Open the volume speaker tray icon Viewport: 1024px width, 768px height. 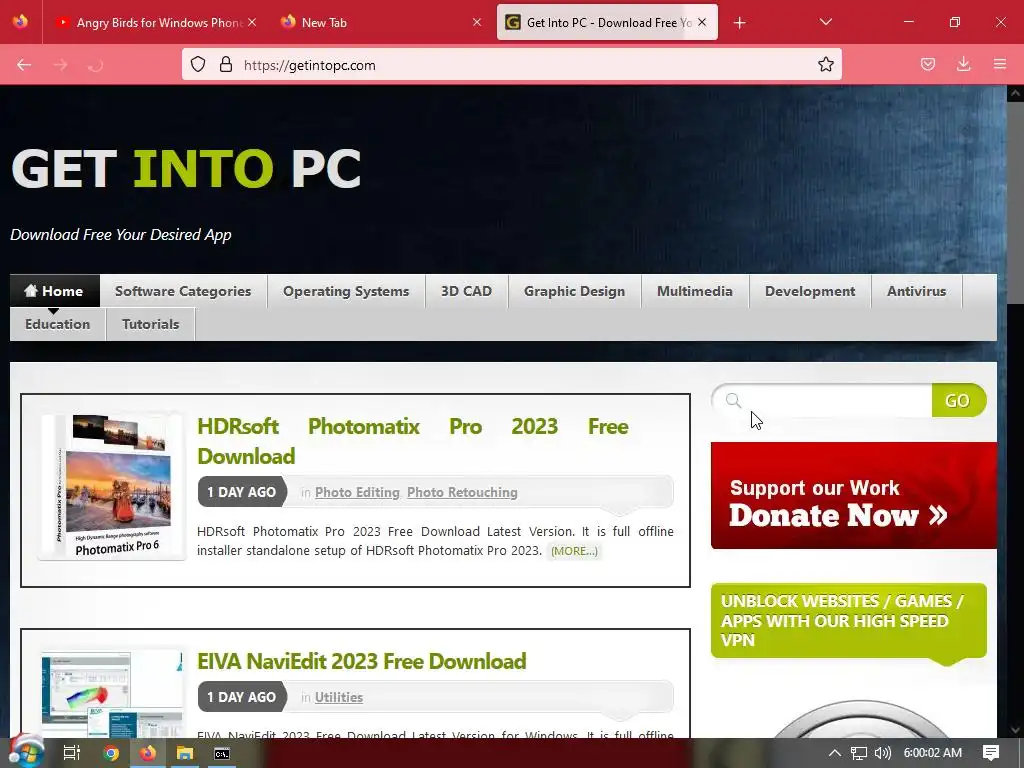pos(882,753)
